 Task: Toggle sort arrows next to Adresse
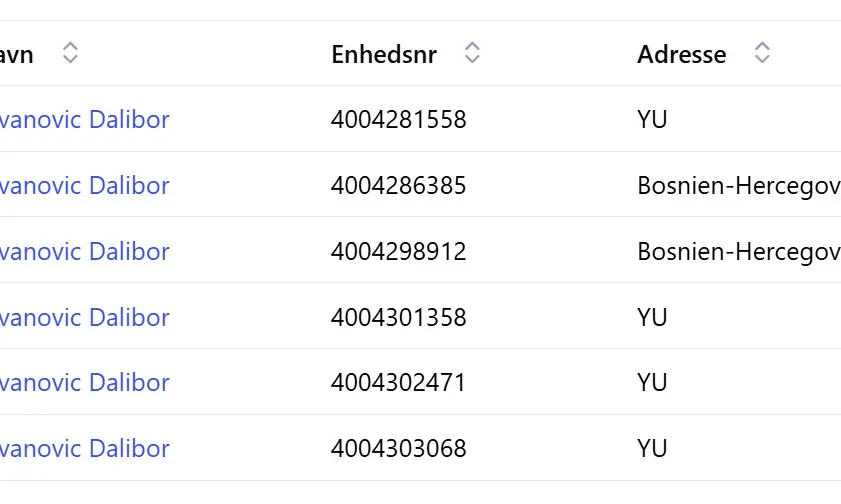(762, 54)
